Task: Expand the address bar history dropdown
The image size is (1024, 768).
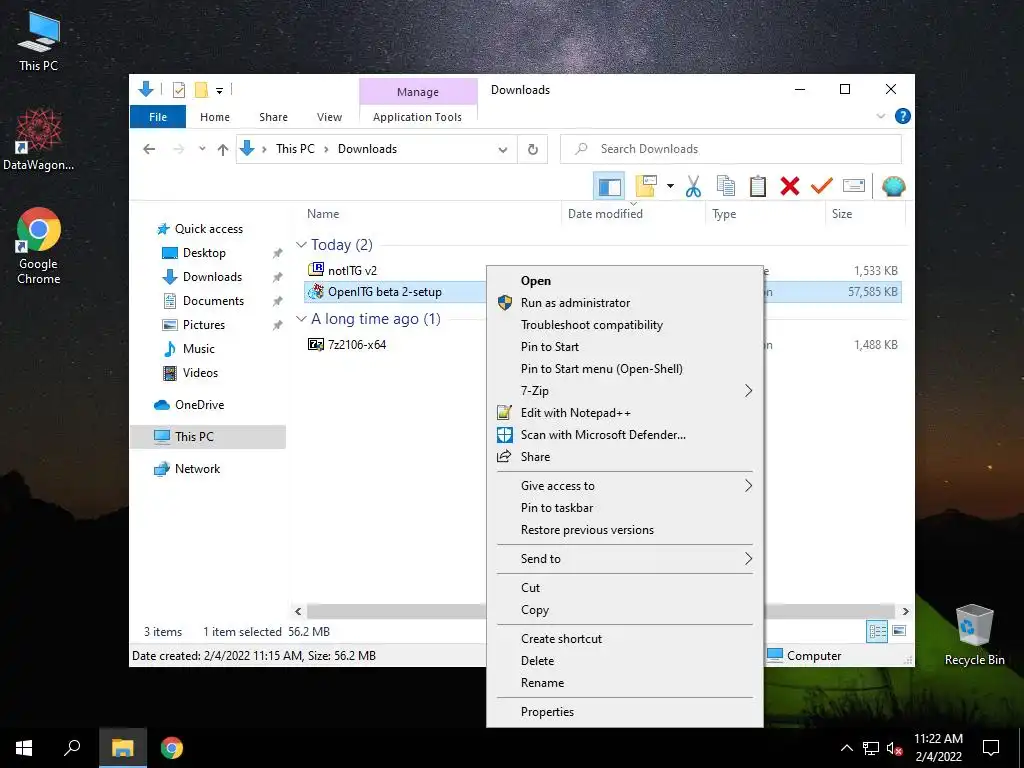Action: pyautogui.click(x=503, y=149)
